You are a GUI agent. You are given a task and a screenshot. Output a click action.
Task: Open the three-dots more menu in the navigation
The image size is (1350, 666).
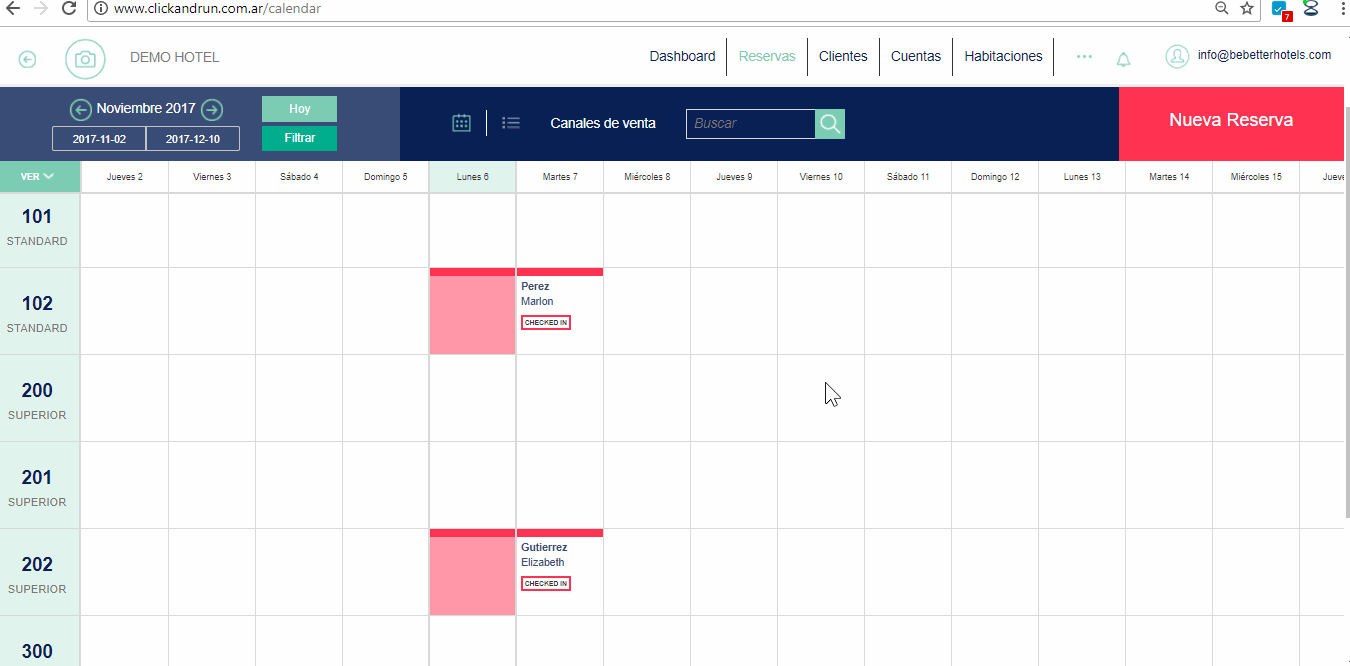1084,57
